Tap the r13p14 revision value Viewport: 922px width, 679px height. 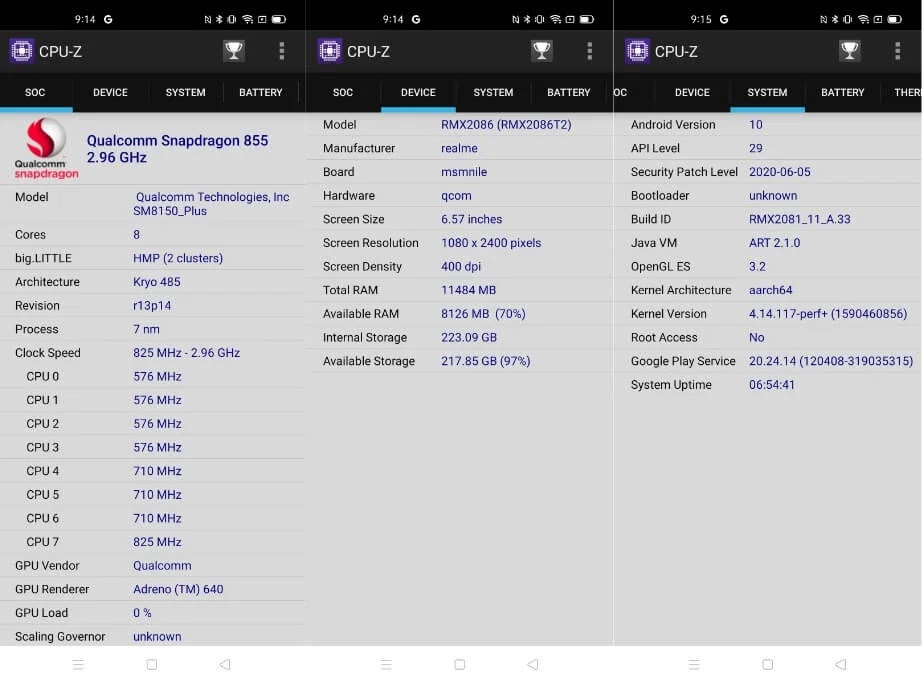tap(152, 306)
